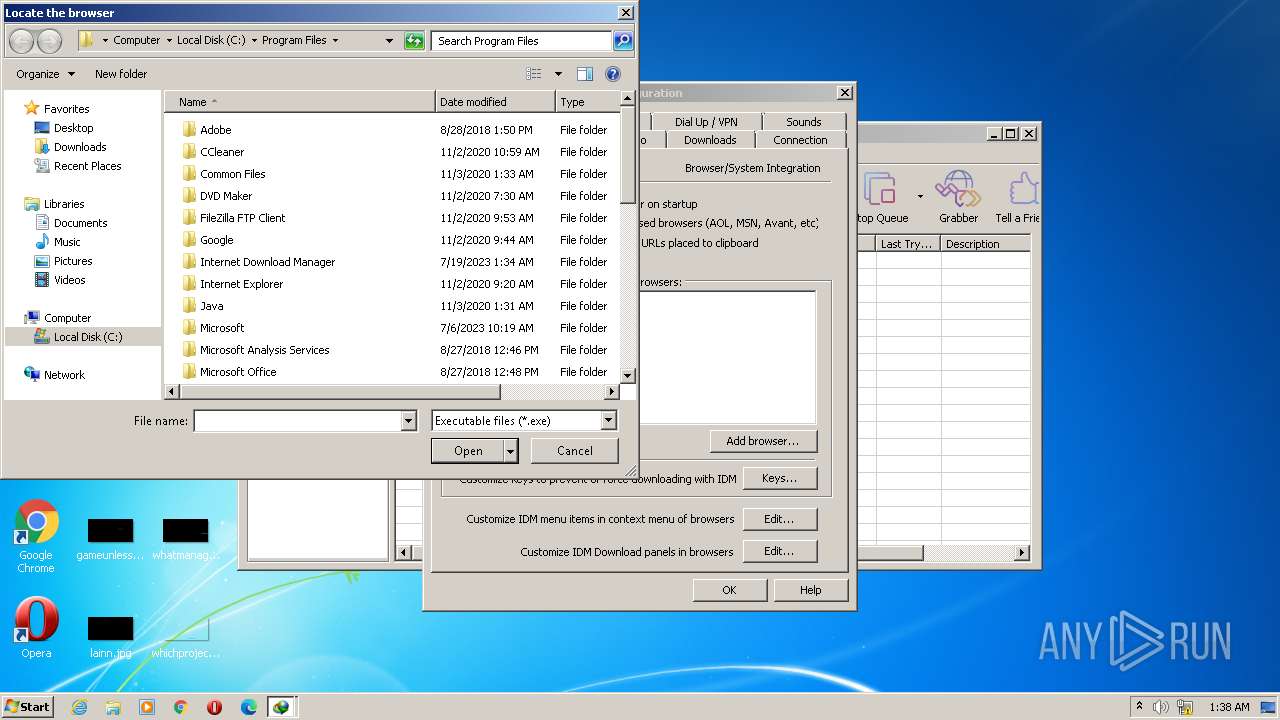Click the volume icon in system tray
The image size is (1280, 720).
coord(1160,707)
